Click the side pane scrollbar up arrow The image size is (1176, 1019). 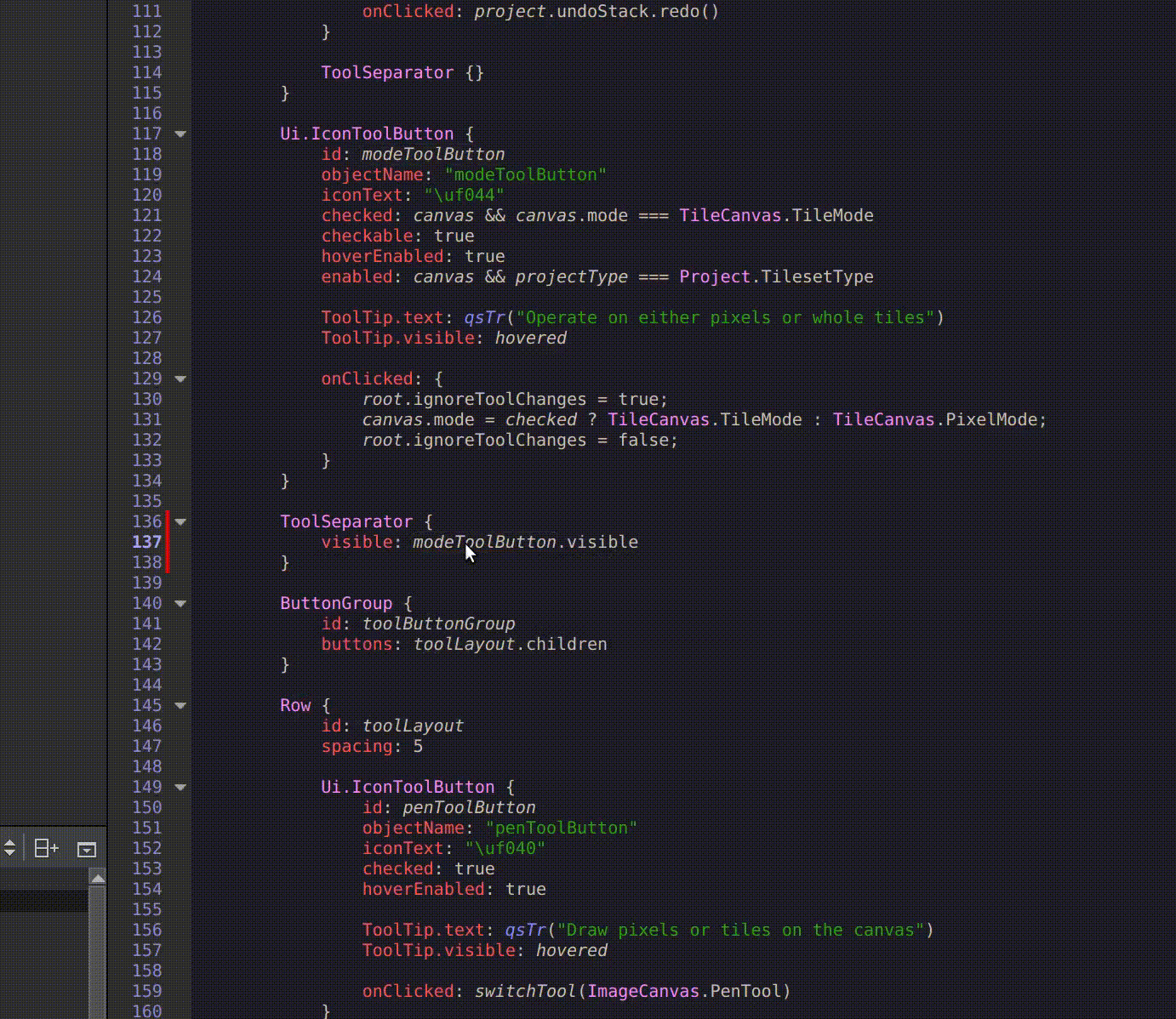coord(97,878)
